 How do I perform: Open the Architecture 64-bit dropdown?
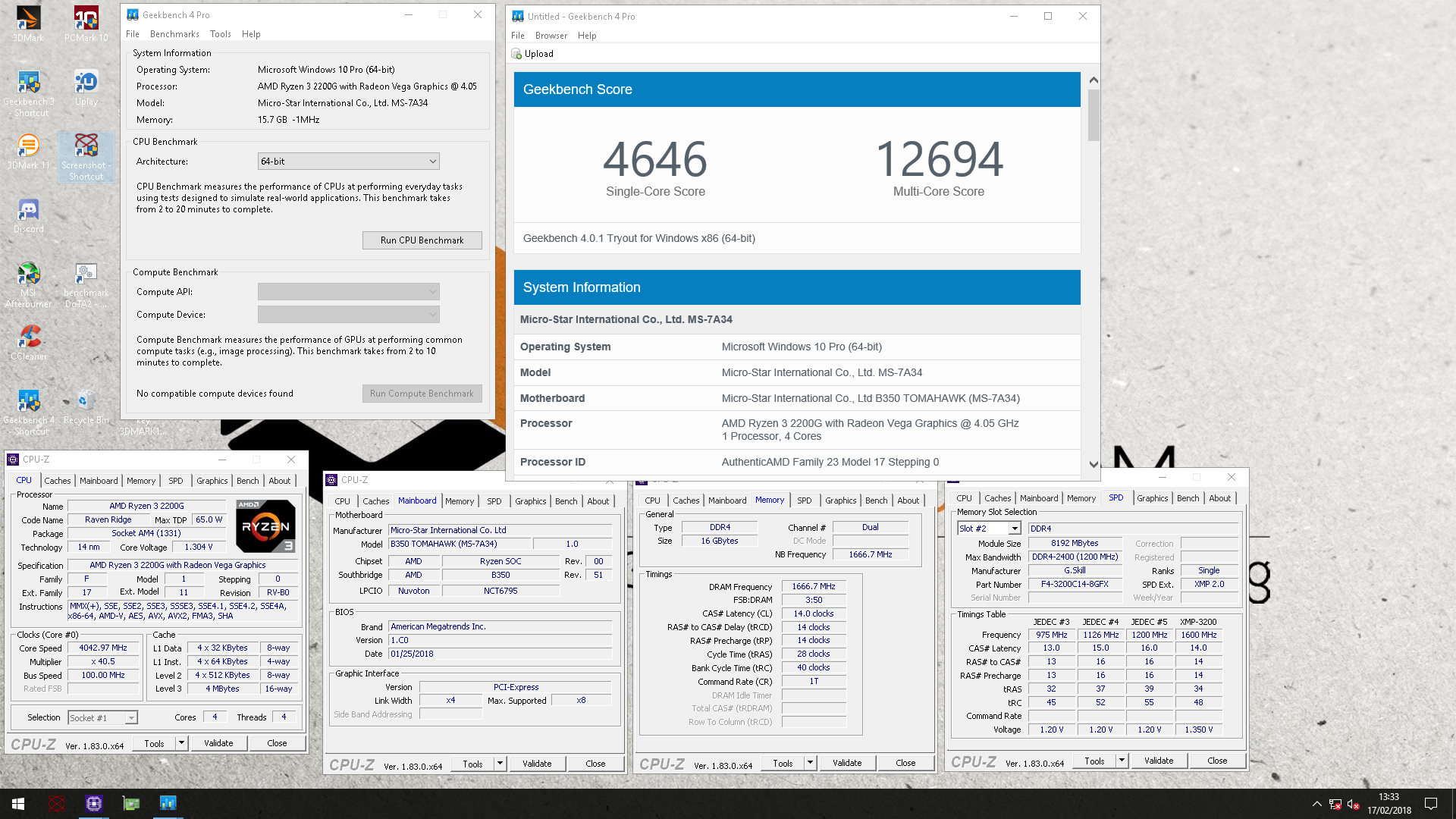click(348, 162)
